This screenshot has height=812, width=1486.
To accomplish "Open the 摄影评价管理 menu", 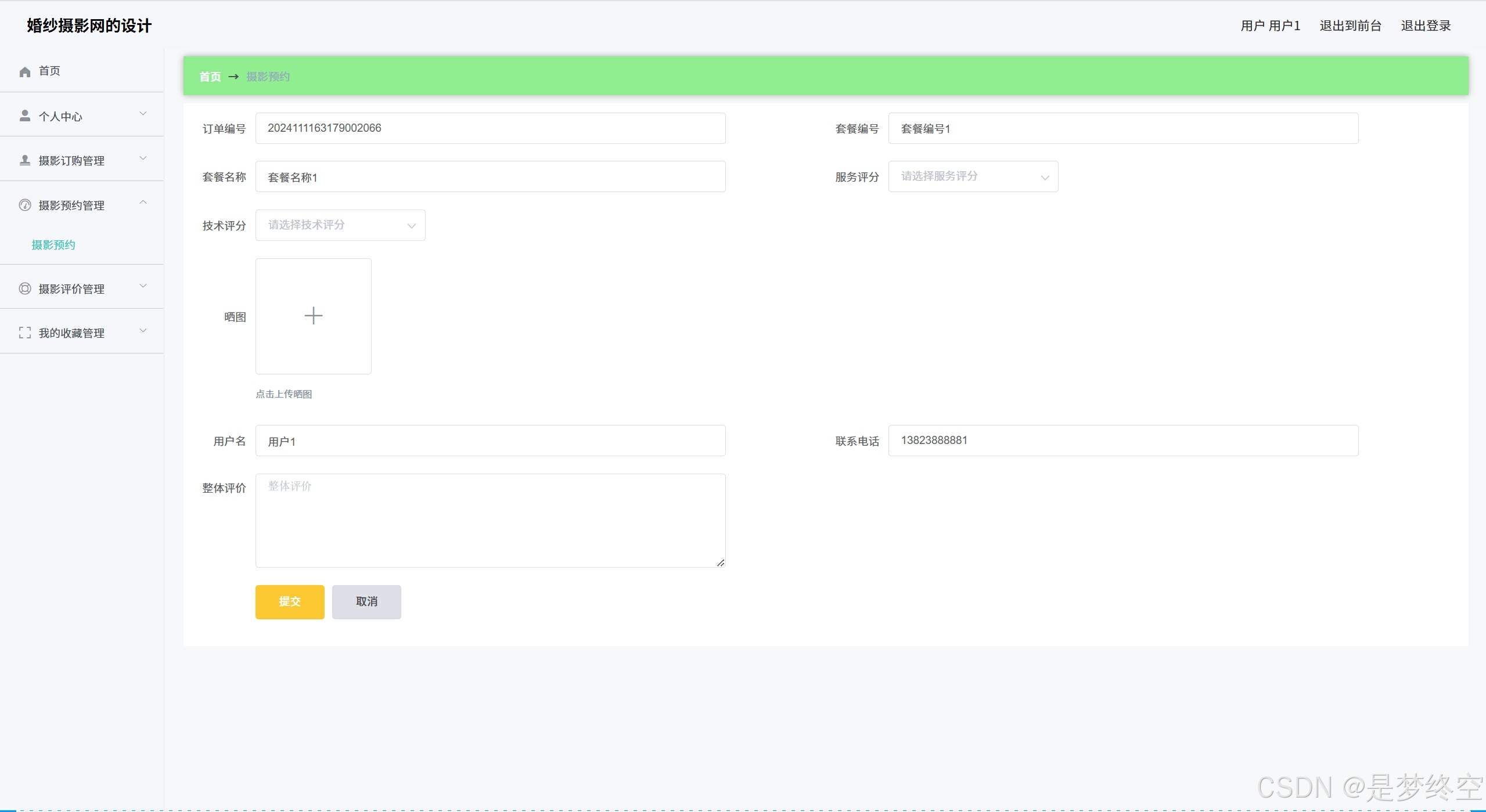I will tap(71, 288).
